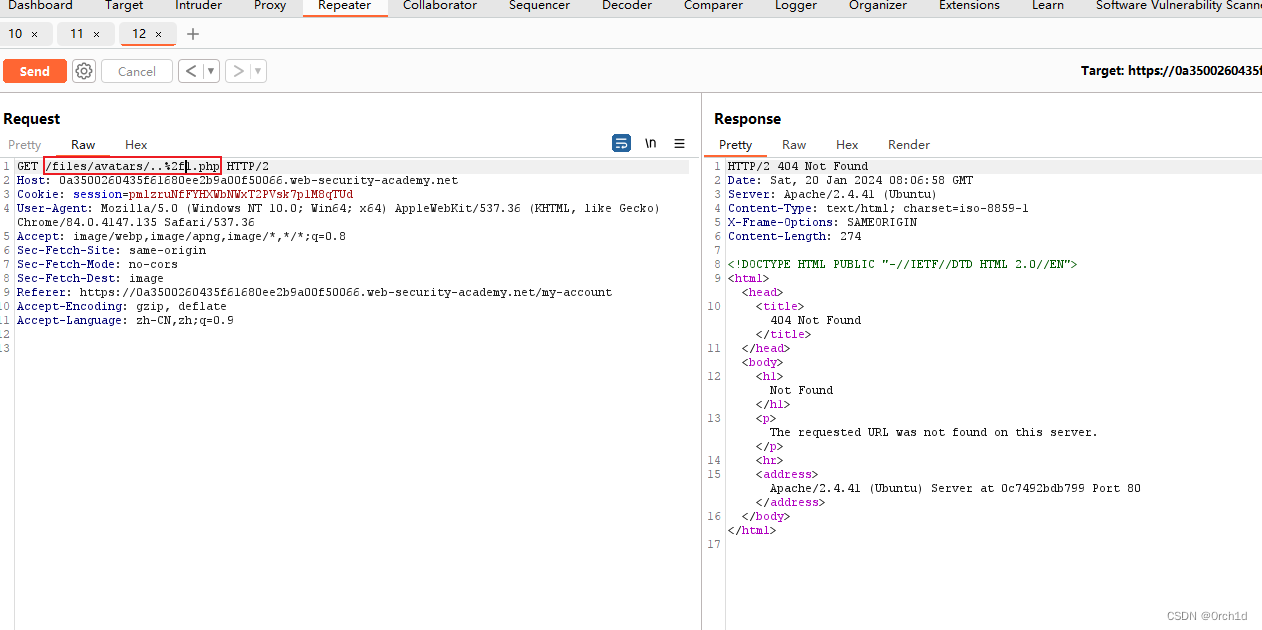
Task: Go back to previous request arrow
Action: tap(191, 71)
